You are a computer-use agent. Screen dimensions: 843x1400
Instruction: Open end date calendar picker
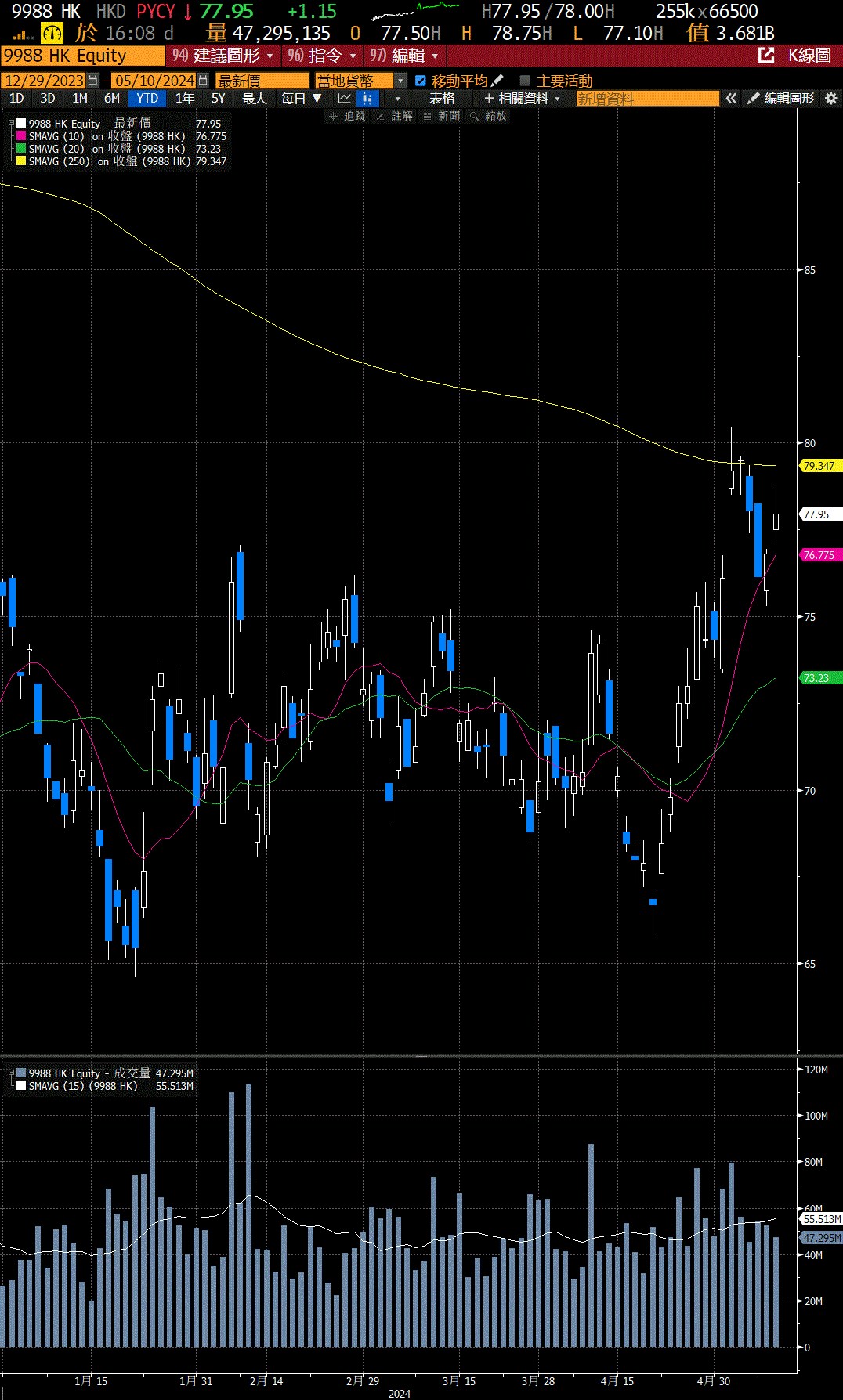click(203, 81)
